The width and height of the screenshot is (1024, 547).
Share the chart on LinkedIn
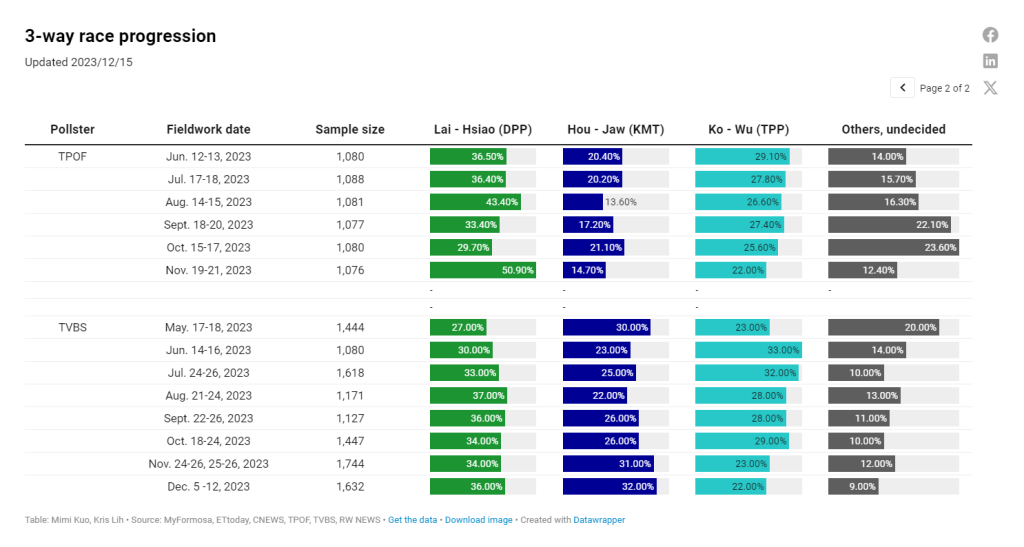coord(990,61)
